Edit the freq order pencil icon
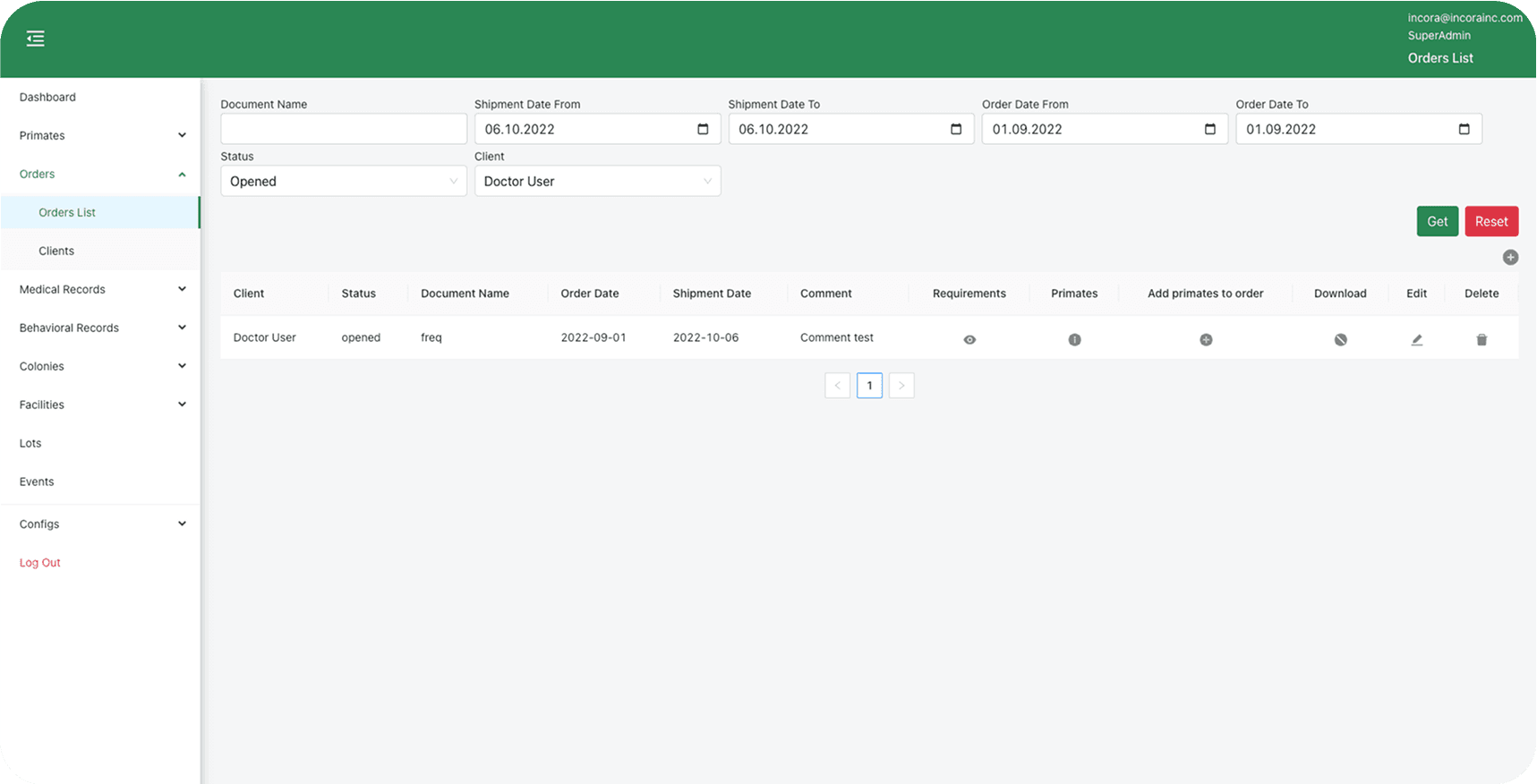The width and height of the screenshot is (1537, 784). pyautogui.click(x=1417, y=340)
